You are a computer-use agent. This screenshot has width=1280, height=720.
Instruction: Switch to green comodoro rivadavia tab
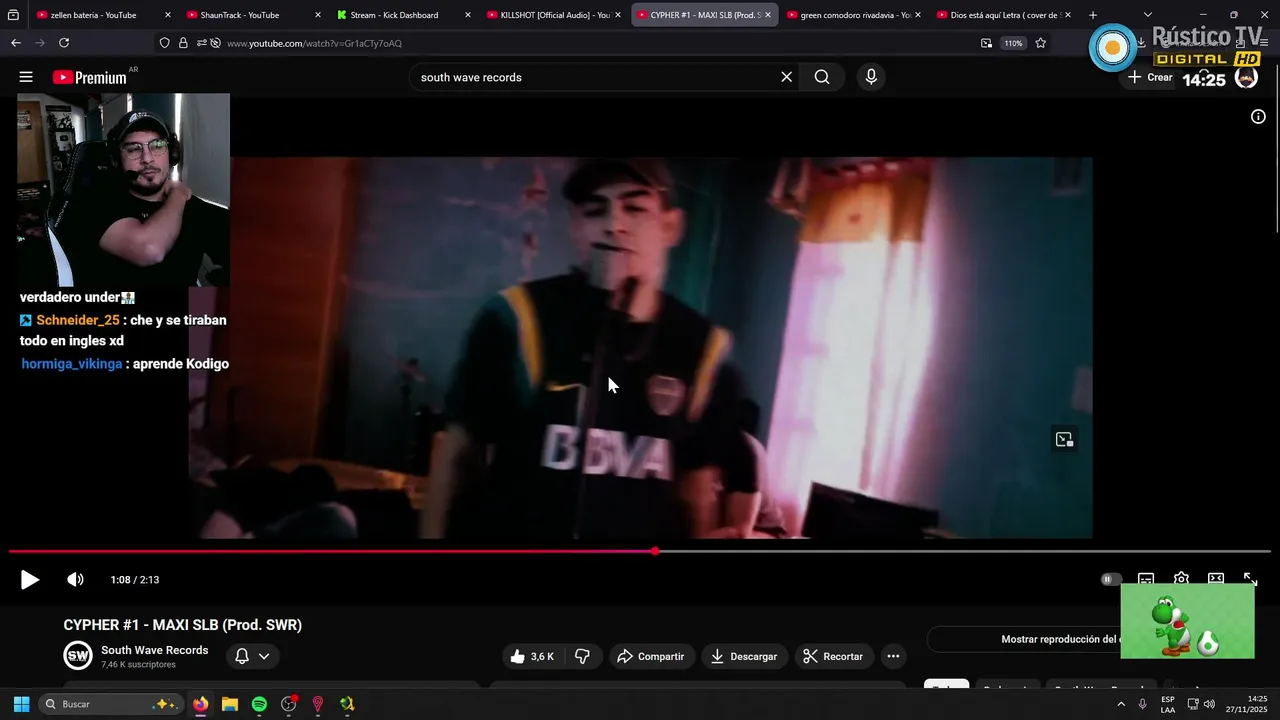pos(854,15)
